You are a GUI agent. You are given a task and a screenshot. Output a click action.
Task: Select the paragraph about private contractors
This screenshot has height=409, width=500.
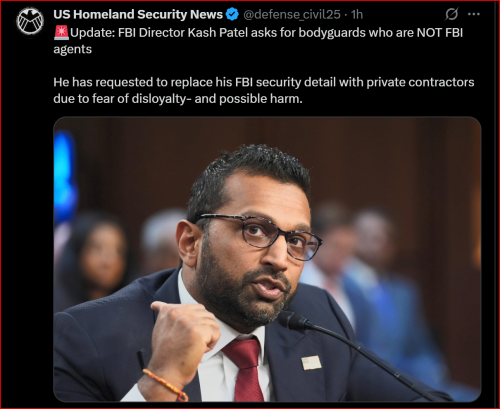264,90
